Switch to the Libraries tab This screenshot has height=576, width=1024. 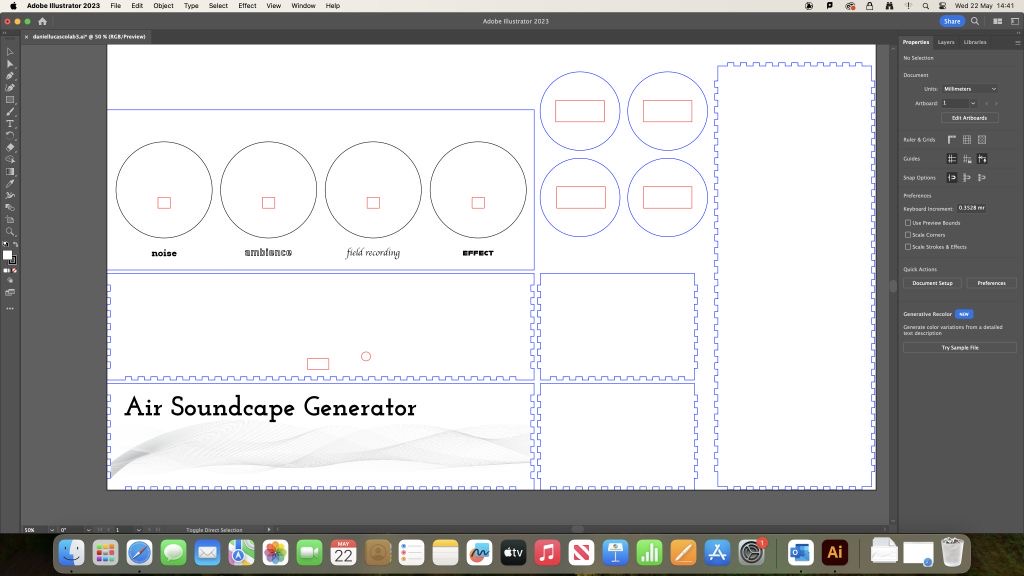pos(975,42)
